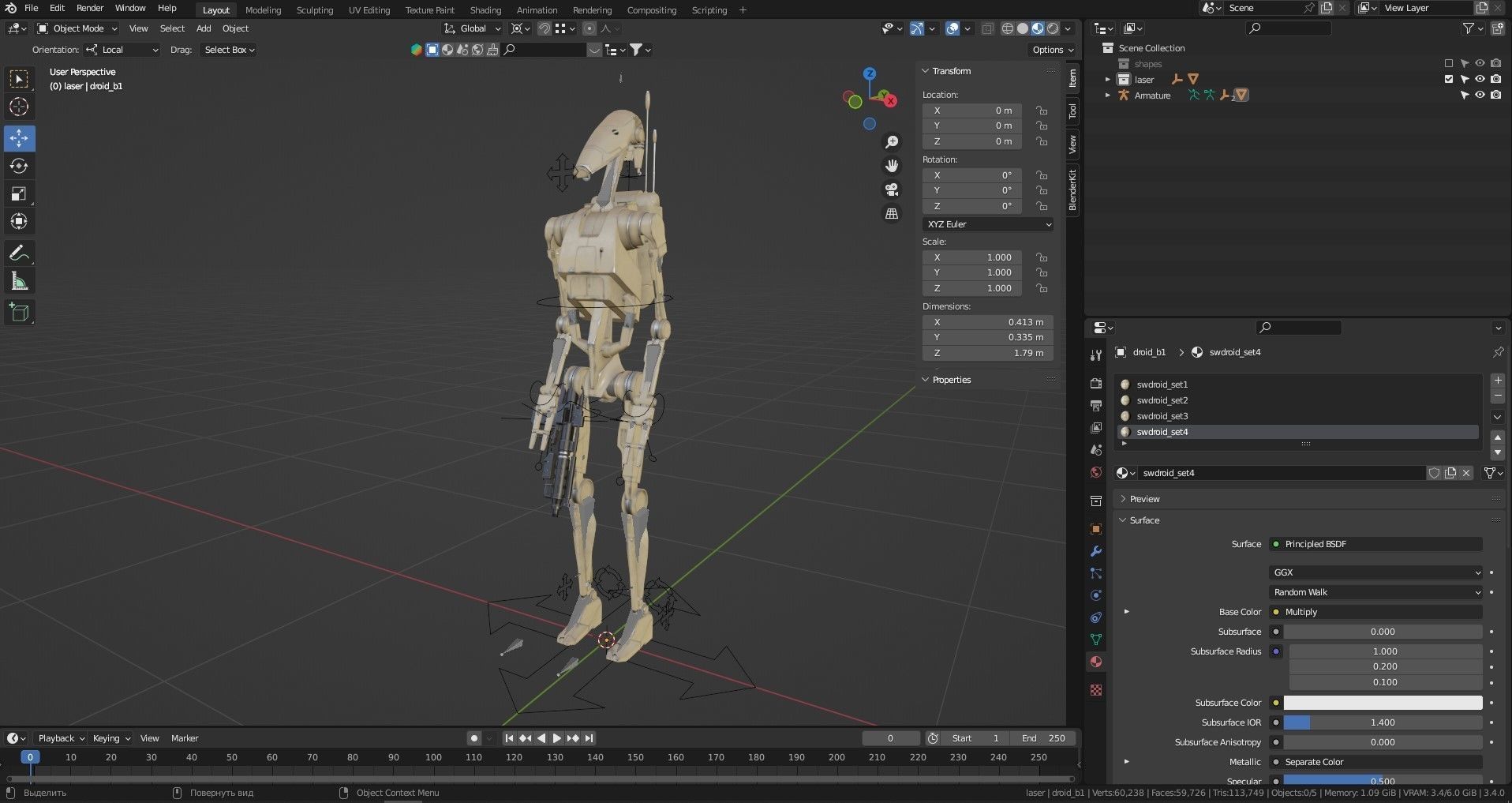This screenshot has height=803, width=1512.
Task: Select the swdroid_set2 material slot
Action: [1297, 400]
